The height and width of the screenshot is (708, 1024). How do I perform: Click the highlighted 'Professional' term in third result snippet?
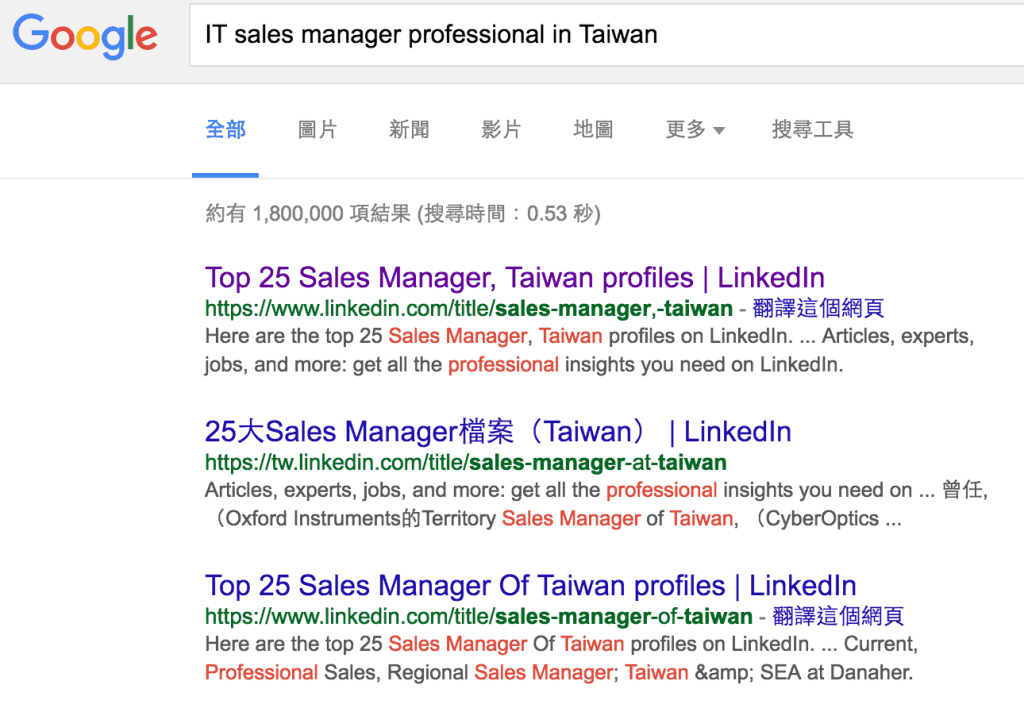[261, 672]
